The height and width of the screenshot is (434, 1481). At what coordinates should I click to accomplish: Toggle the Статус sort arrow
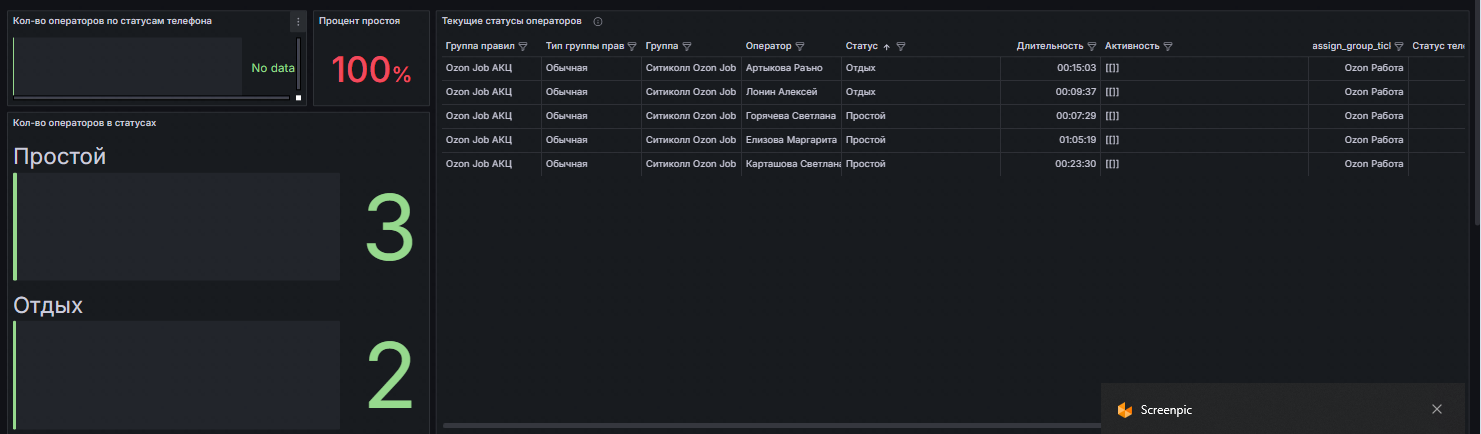(886, 46)
